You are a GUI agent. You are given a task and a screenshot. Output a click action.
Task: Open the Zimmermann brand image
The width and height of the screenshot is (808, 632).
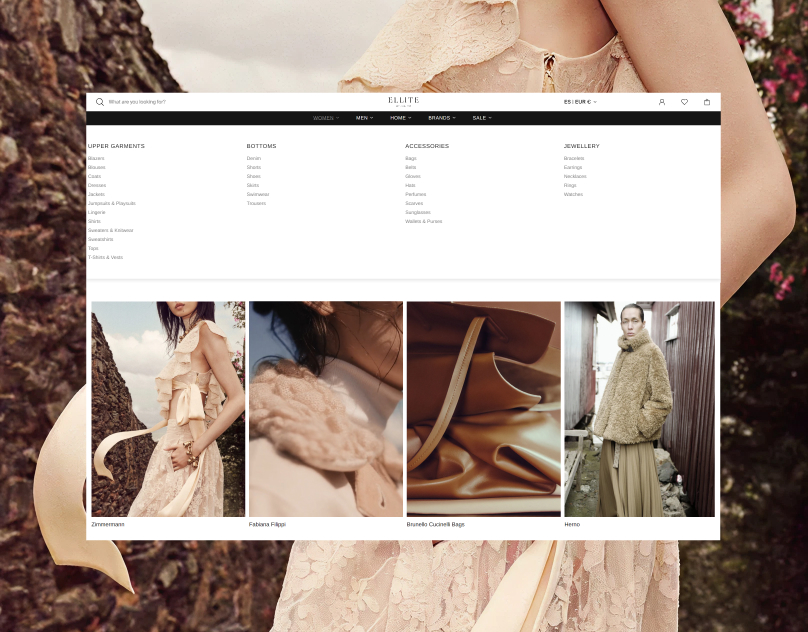pos(168,408)
